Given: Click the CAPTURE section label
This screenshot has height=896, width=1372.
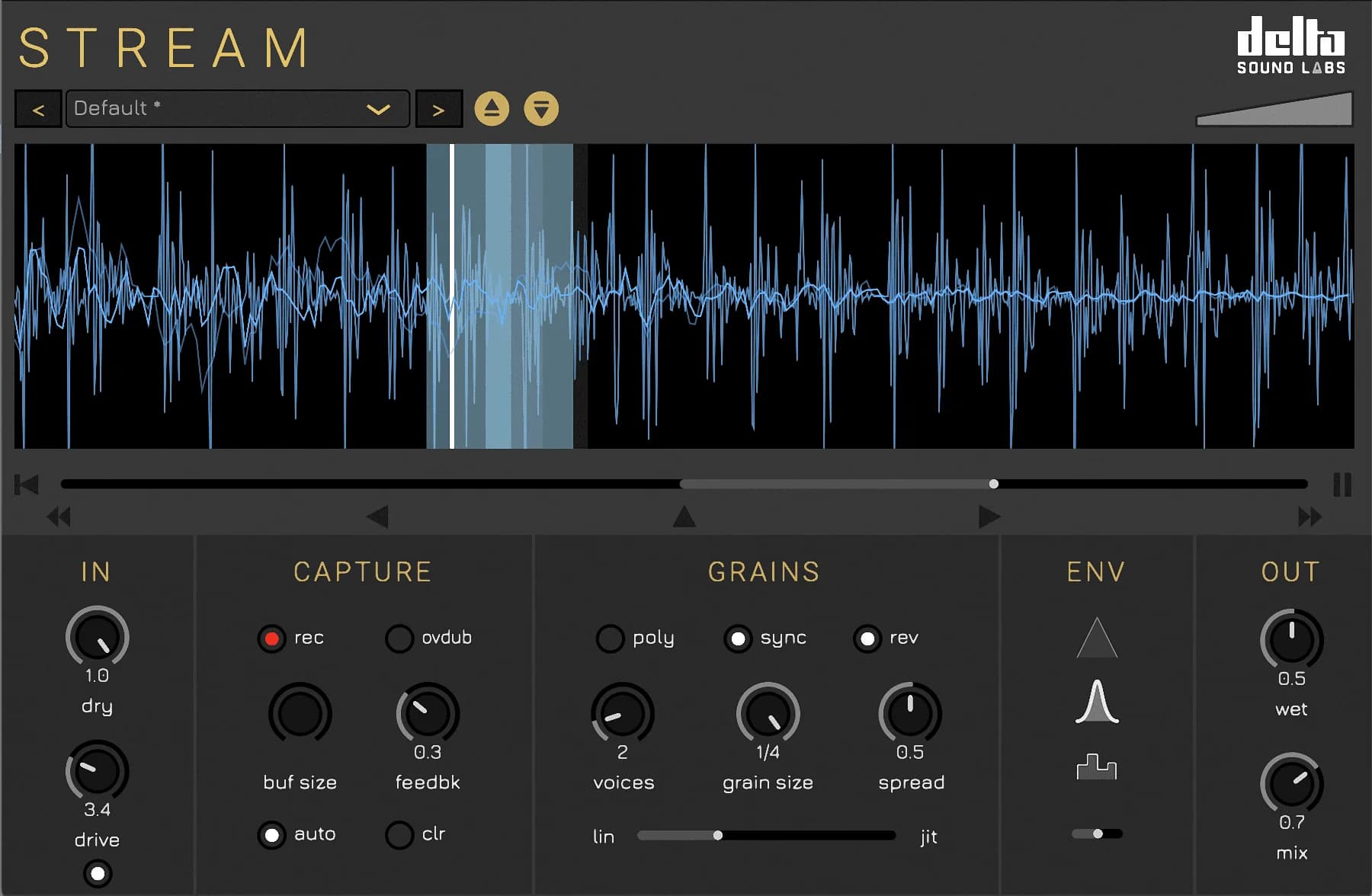Looking at the screenshot, I should point(364,572).
